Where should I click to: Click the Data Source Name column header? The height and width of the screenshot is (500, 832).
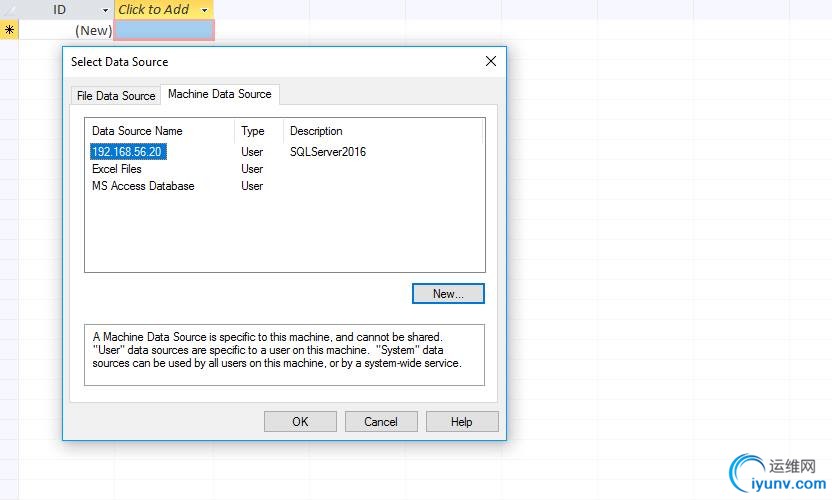click(x=159, y=131)
